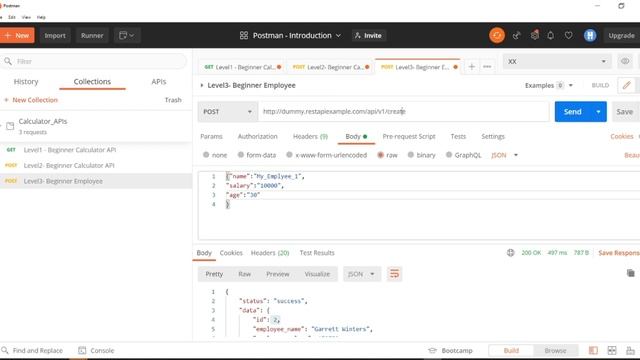Viewport: 640px width, 360px height.
Task: Click the sidebar Filter search field
Action: click(x=93, y=61)
